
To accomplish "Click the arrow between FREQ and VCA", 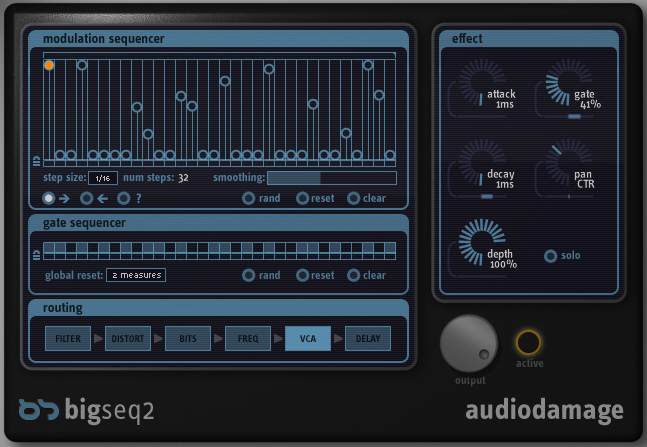I will [x=279, y=338].
